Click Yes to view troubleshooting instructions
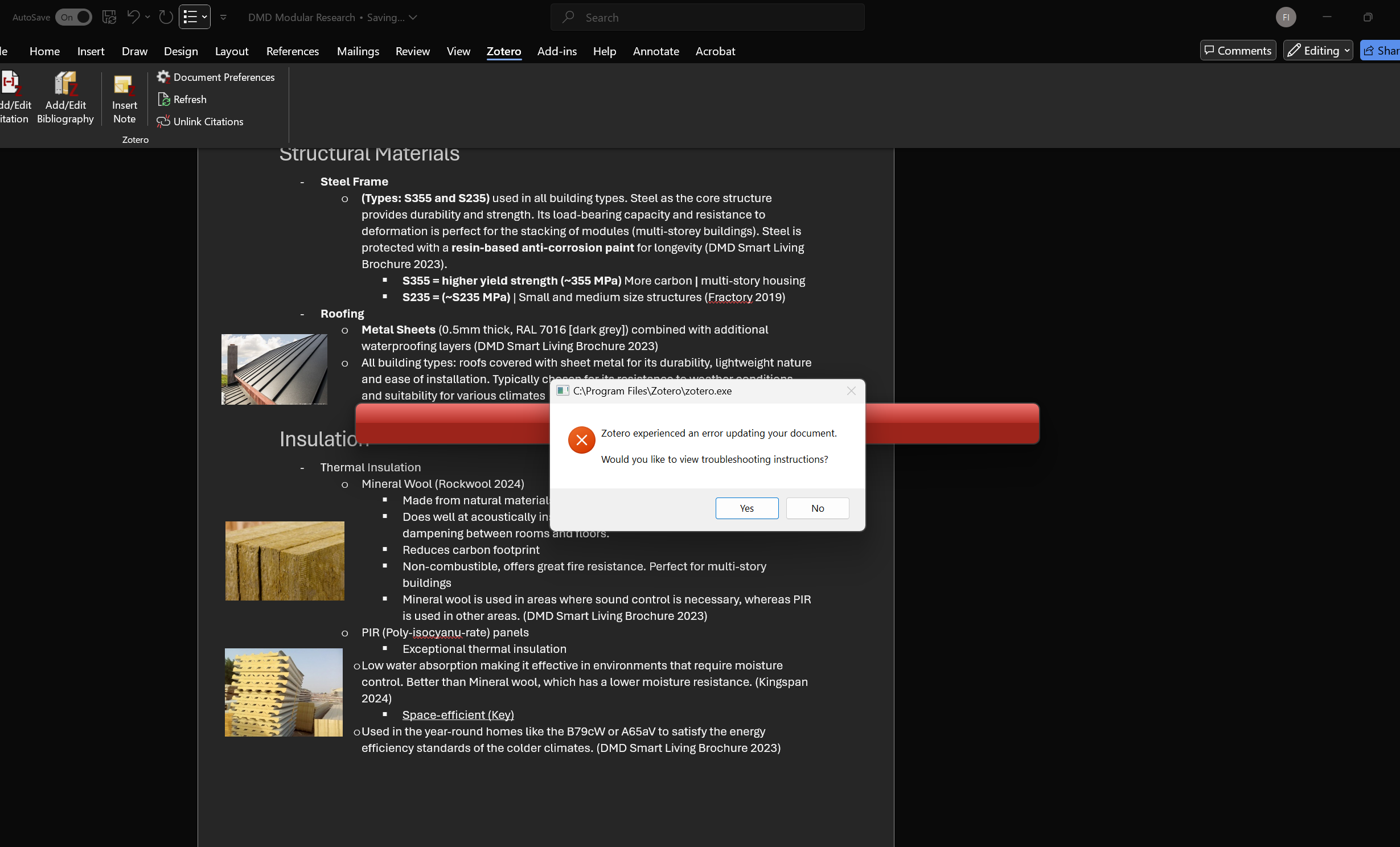The image size is (1400, 847). click(746, 508)
